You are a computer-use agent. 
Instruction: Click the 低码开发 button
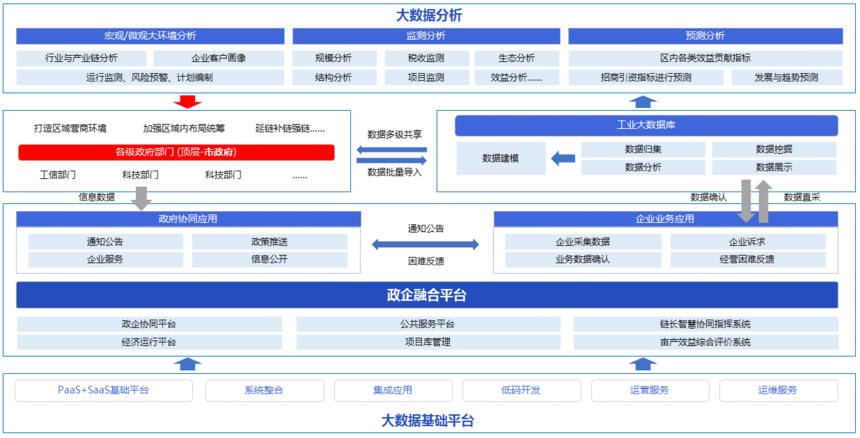pyautogui.click(x=521, y=390)
